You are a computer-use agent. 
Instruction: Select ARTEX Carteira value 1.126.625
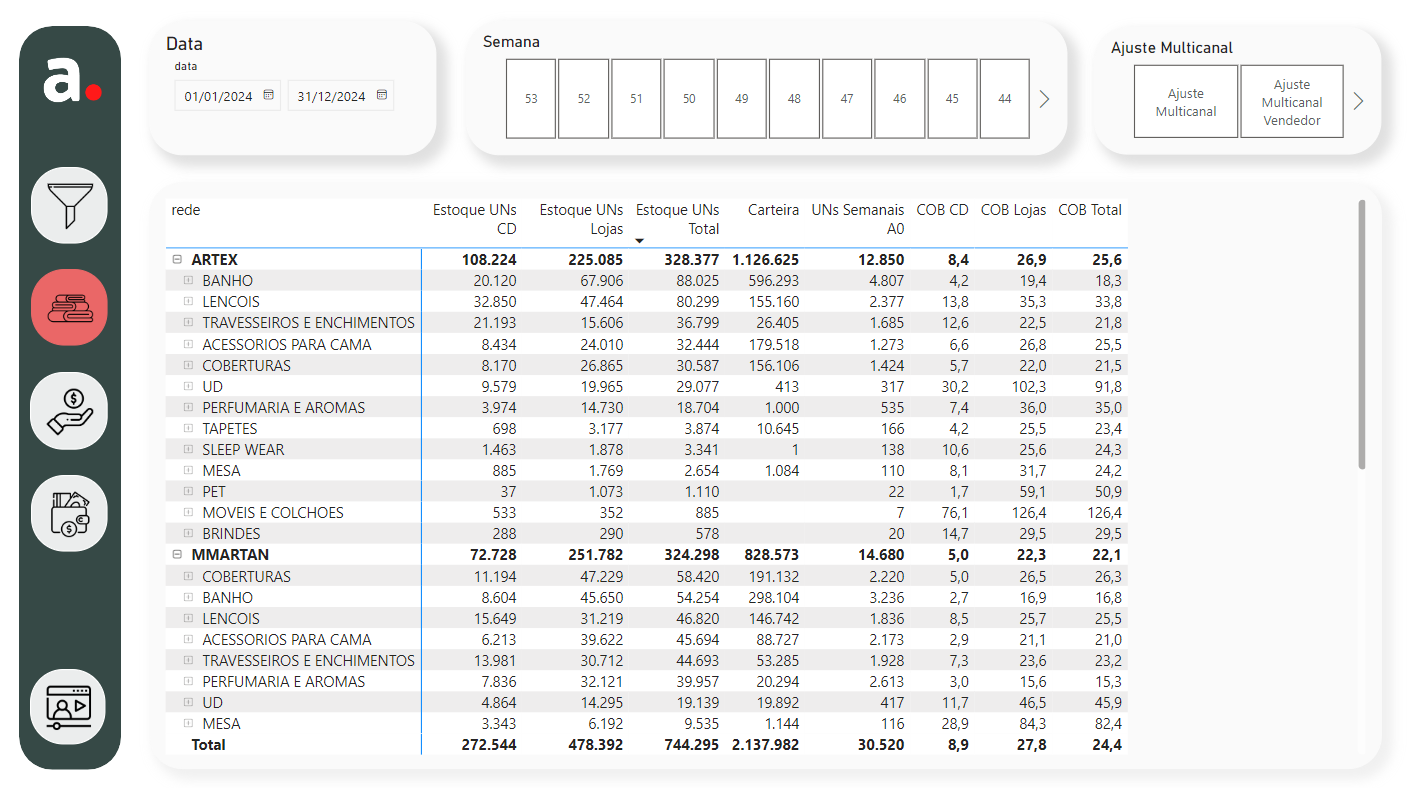click(x=765, y=260)
